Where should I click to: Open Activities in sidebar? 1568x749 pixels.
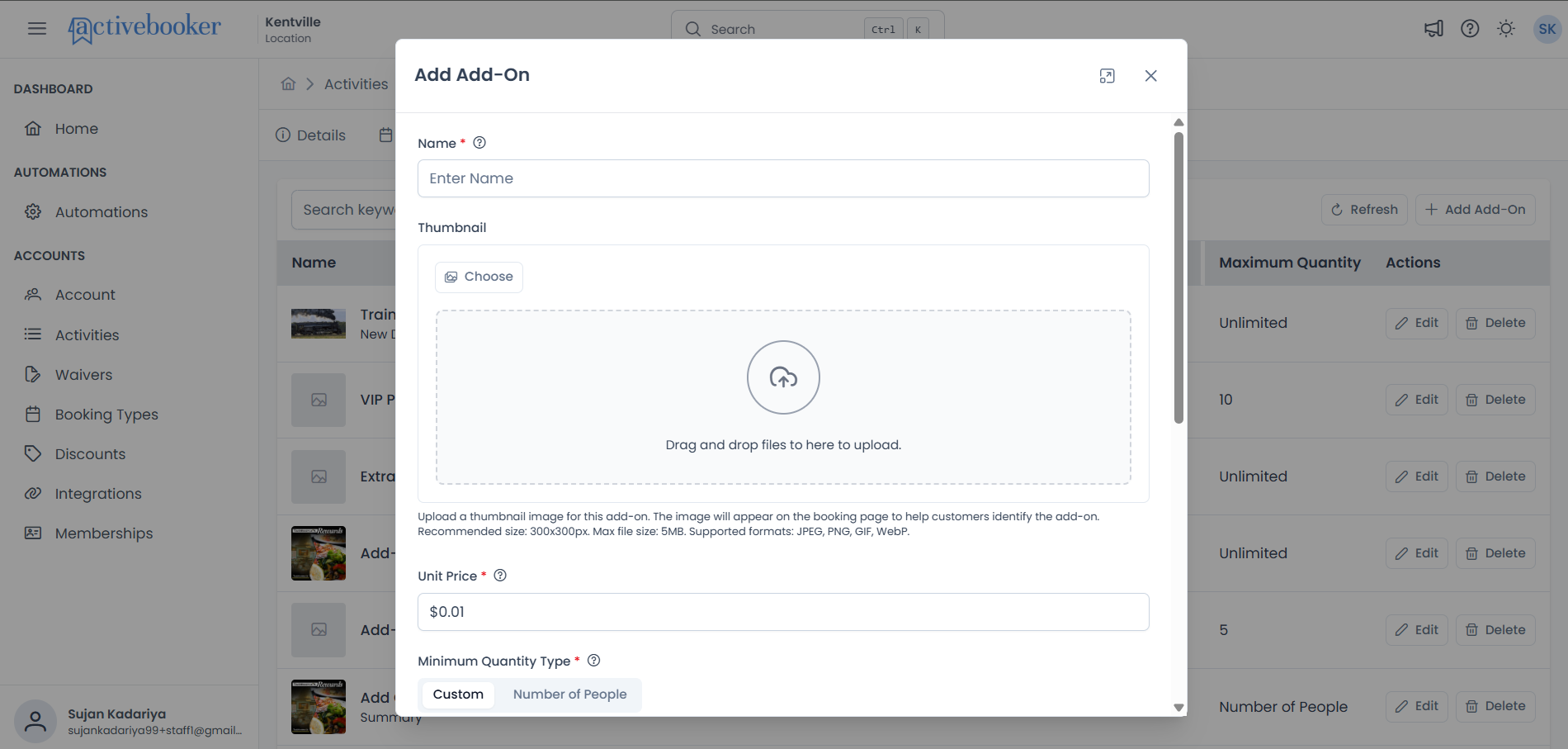87,335
